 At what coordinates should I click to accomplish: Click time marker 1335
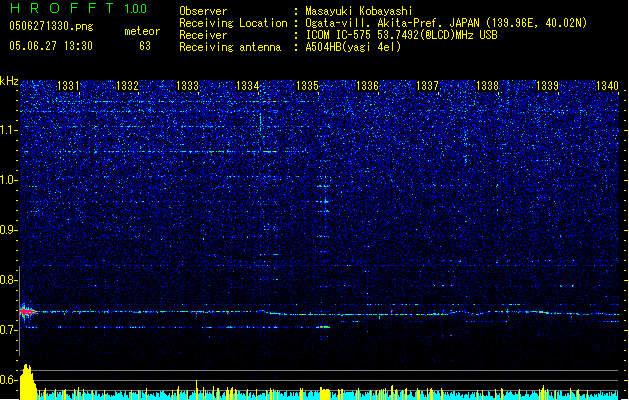[307, 86]
